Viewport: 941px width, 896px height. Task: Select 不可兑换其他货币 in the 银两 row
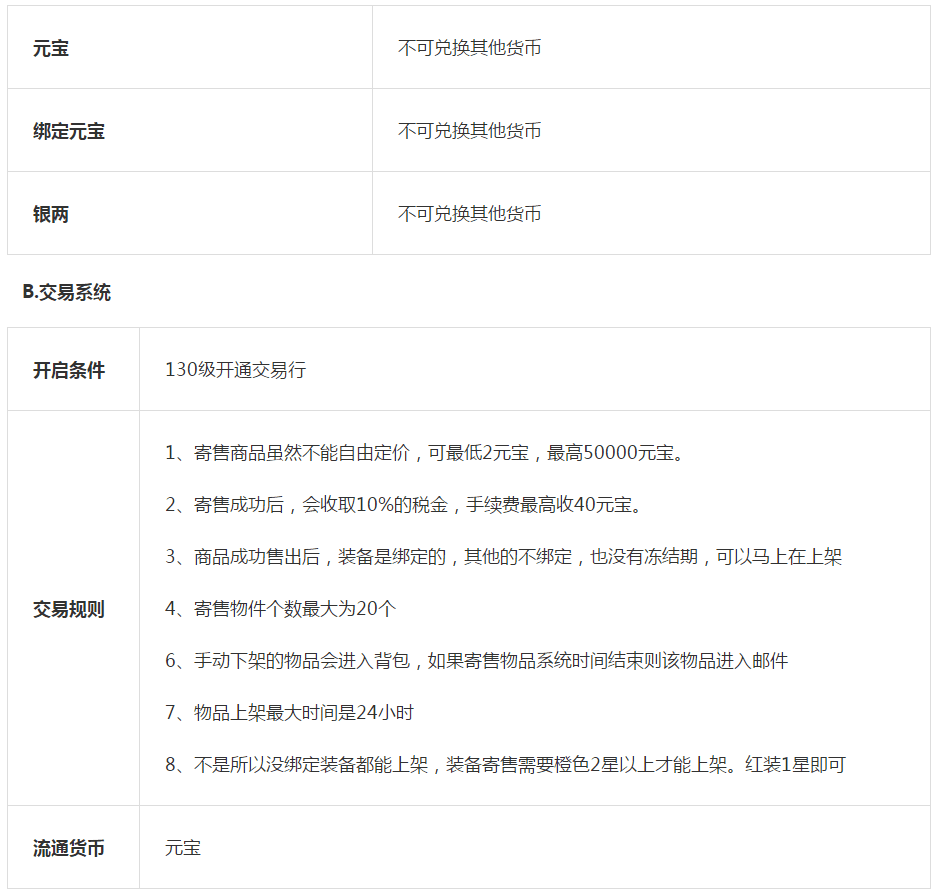470,212
